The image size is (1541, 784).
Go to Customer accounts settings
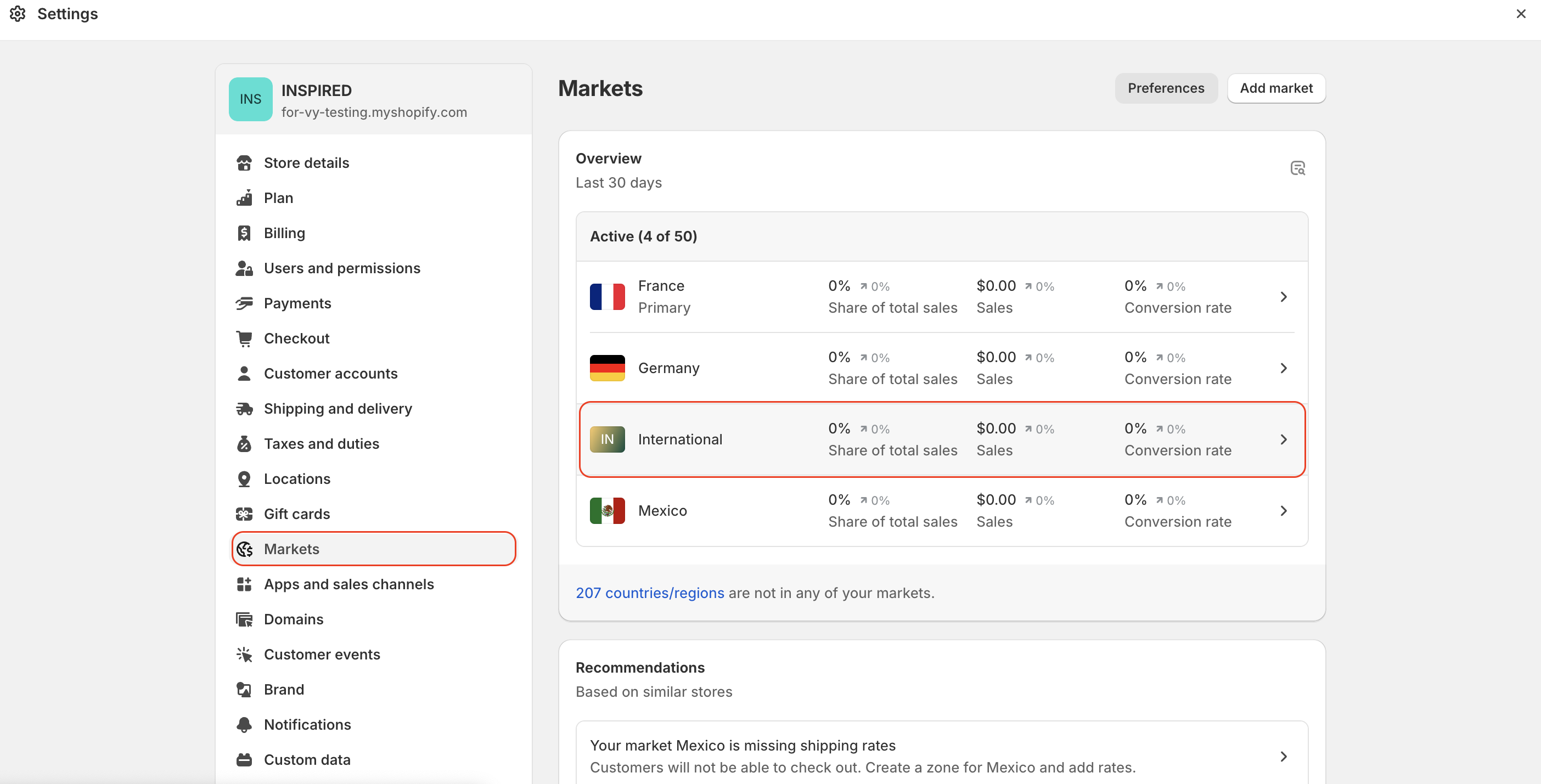tap(330, 374)
